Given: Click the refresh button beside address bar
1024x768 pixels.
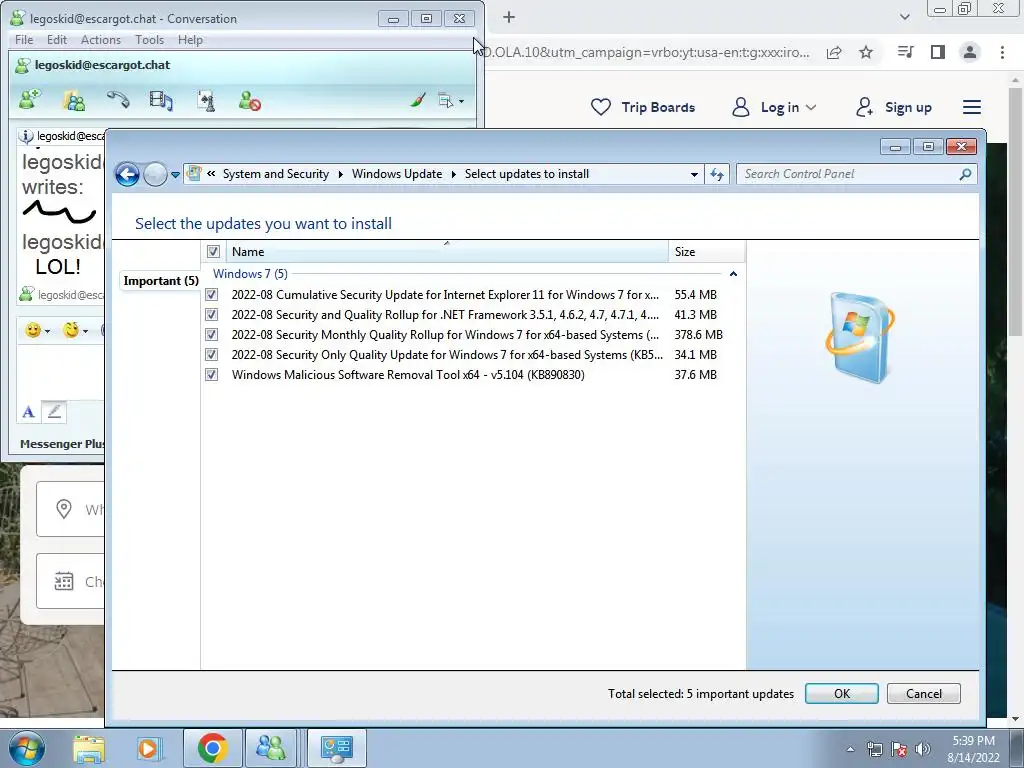Looking at the screenshot, I should 717,174.
